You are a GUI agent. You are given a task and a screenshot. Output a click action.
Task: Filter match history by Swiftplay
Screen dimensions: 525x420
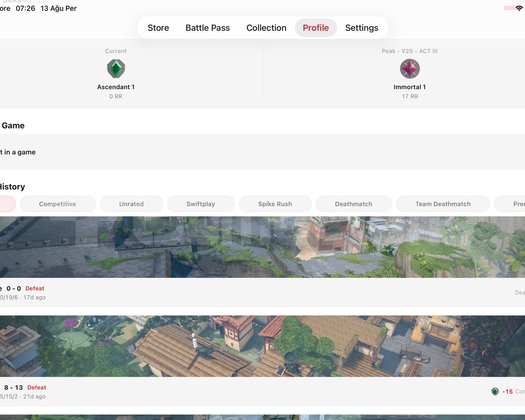click(x=201, y=204)
